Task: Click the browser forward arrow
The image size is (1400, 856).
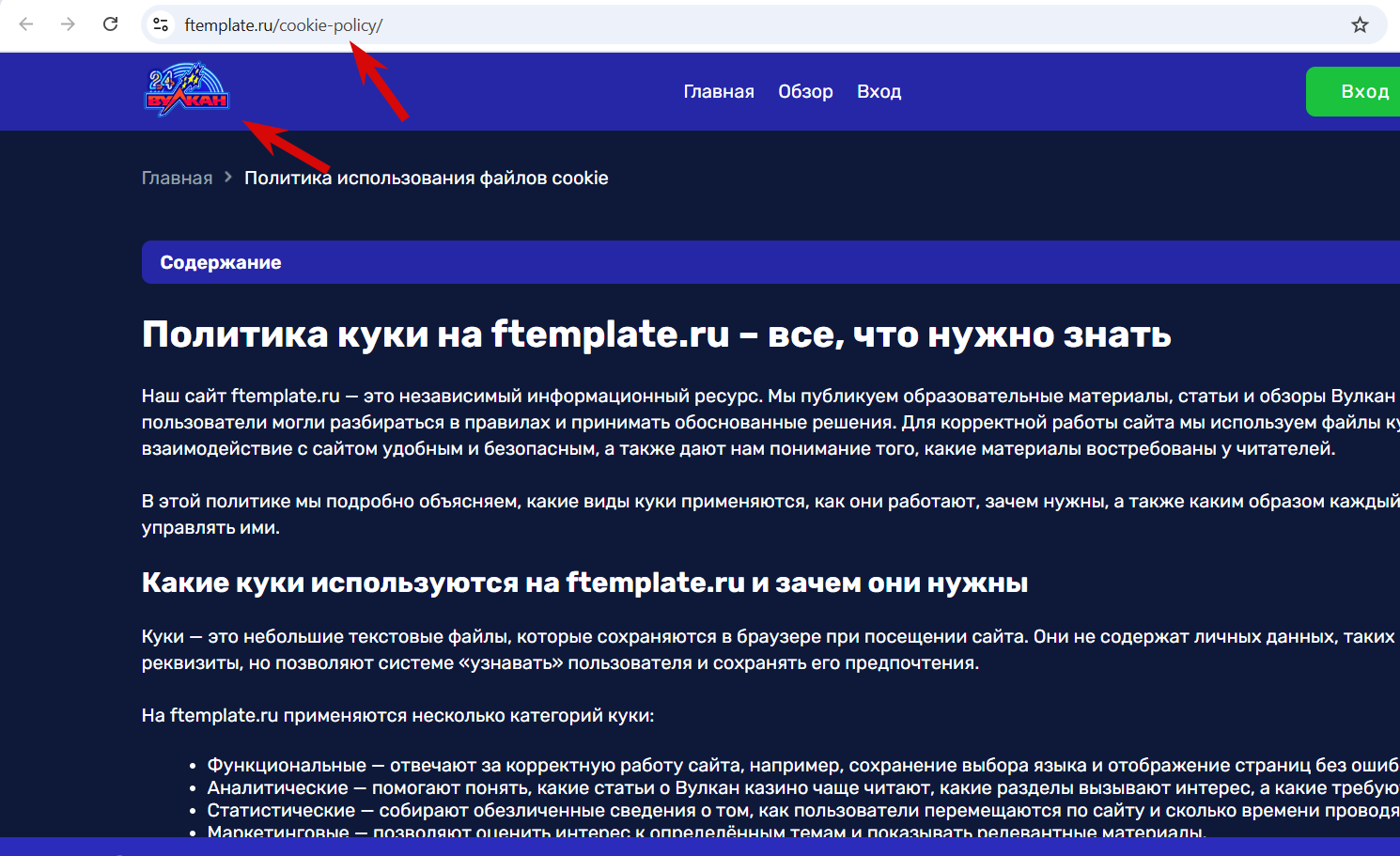Action: click(x=68, y=24)
